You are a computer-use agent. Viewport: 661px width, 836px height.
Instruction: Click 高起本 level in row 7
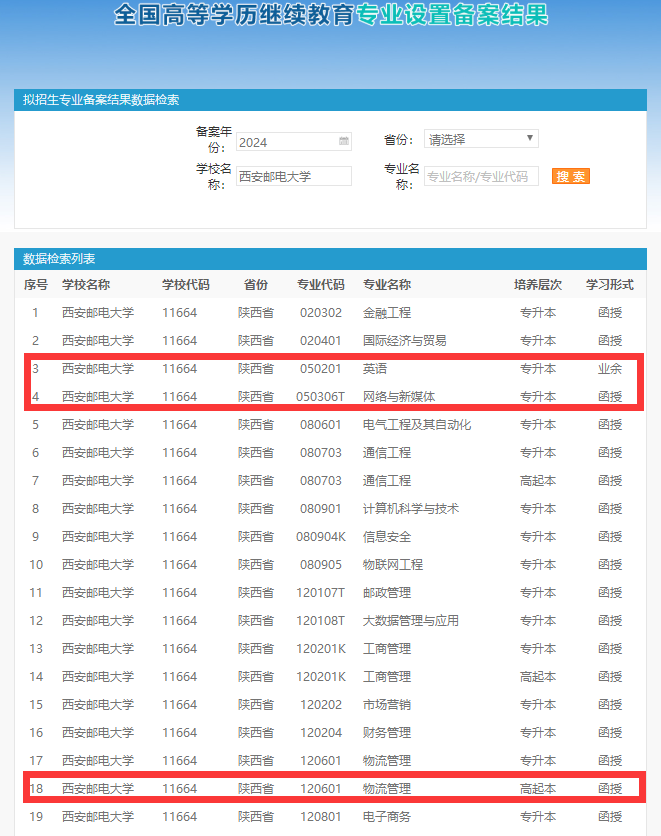[x=538, y=481]
